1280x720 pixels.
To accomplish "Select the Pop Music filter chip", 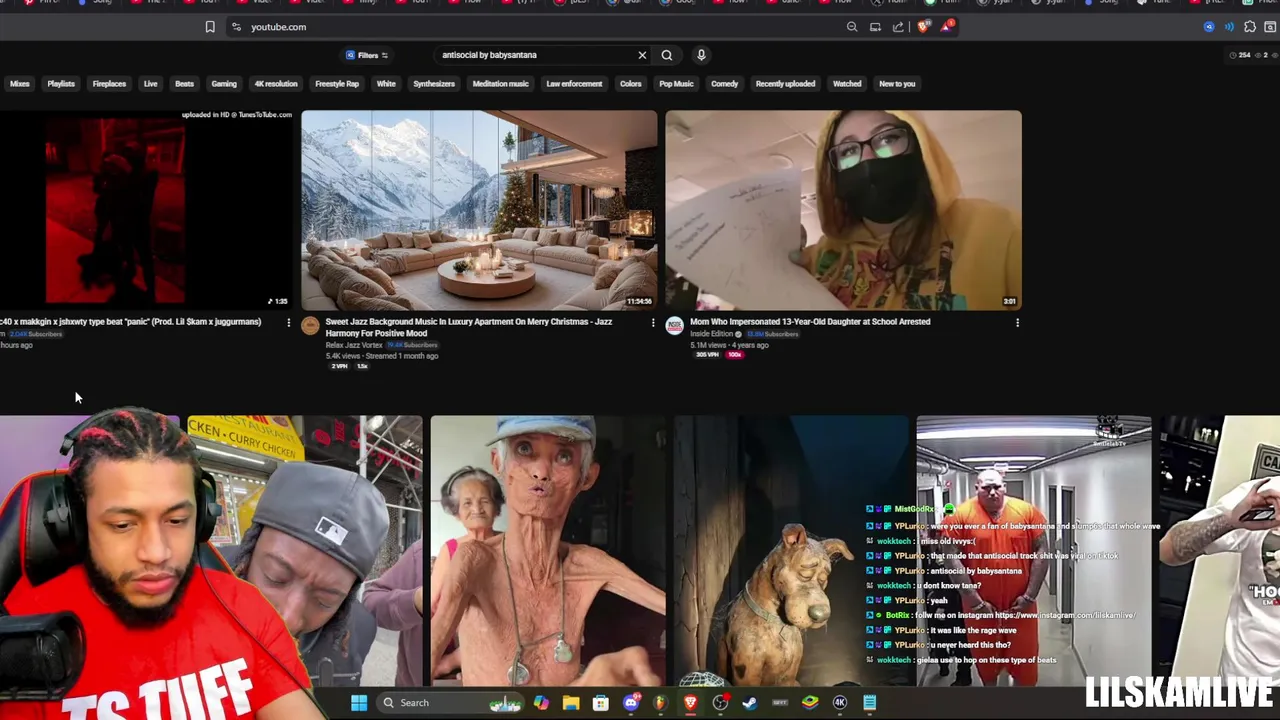I will coord(676,84).
